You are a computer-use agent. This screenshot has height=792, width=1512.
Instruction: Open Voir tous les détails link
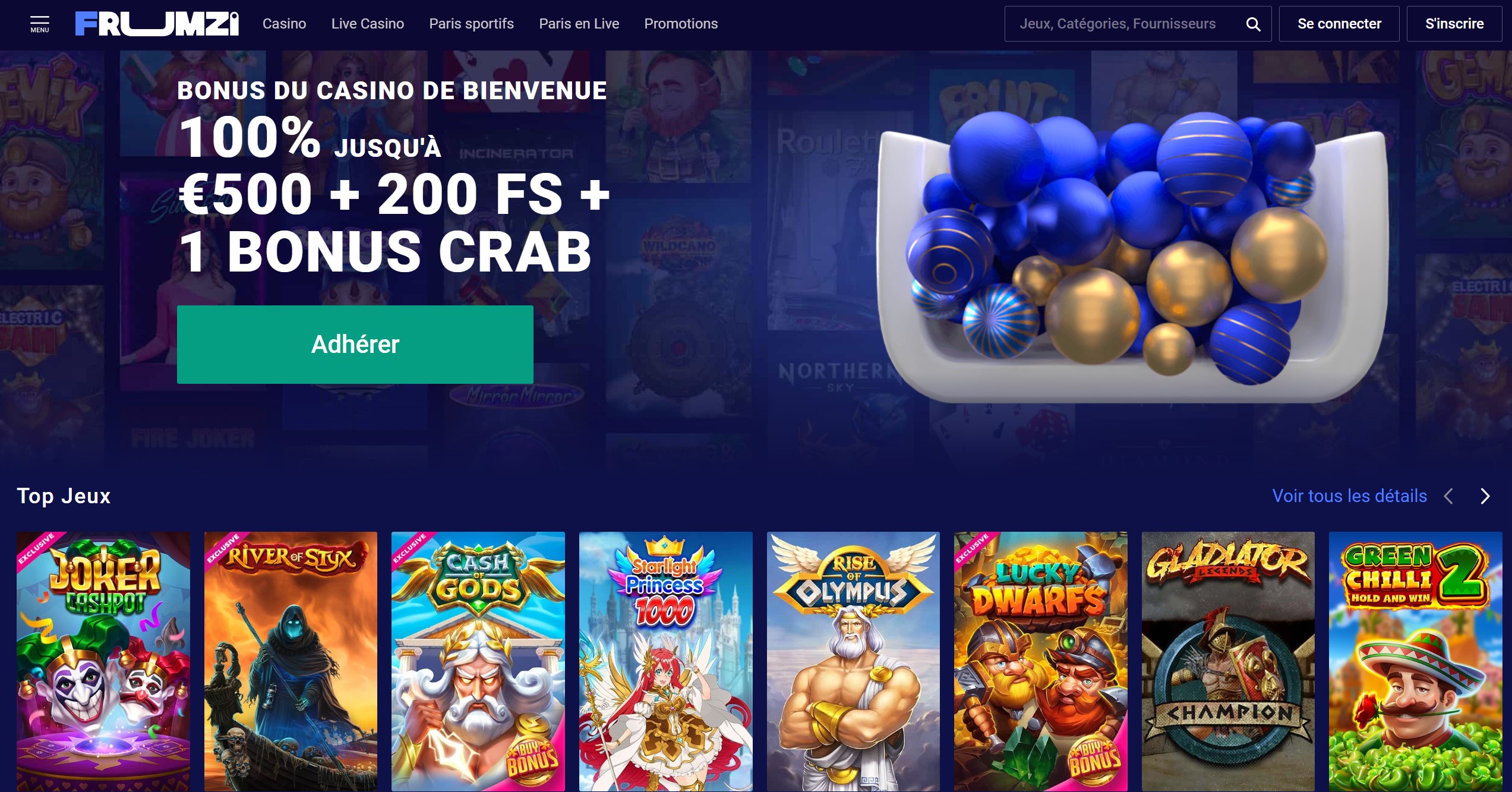pos(1349,496)
